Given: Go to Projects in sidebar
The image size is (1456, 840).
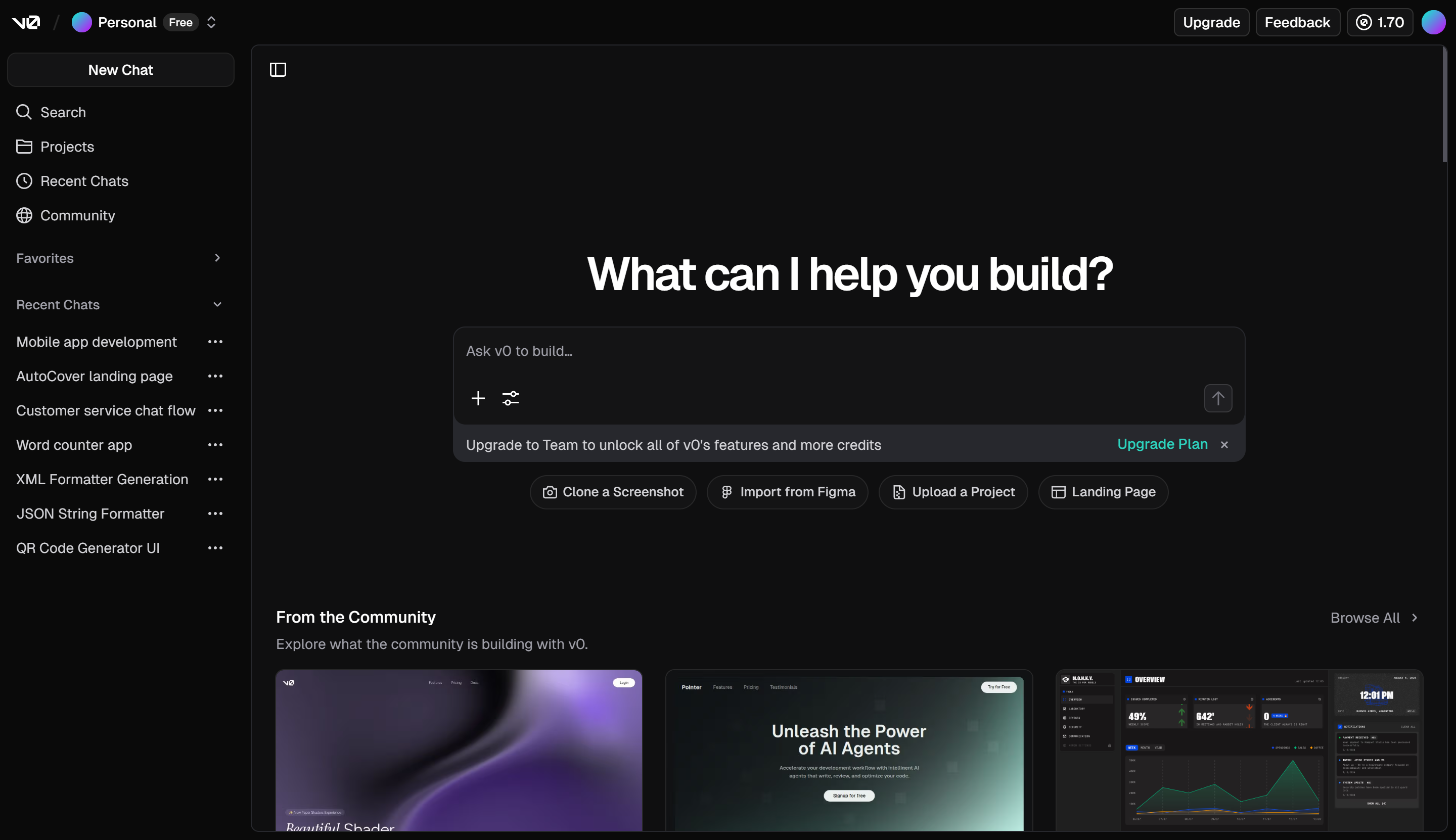Looking at the screenshot, I should tap(66, 147).
